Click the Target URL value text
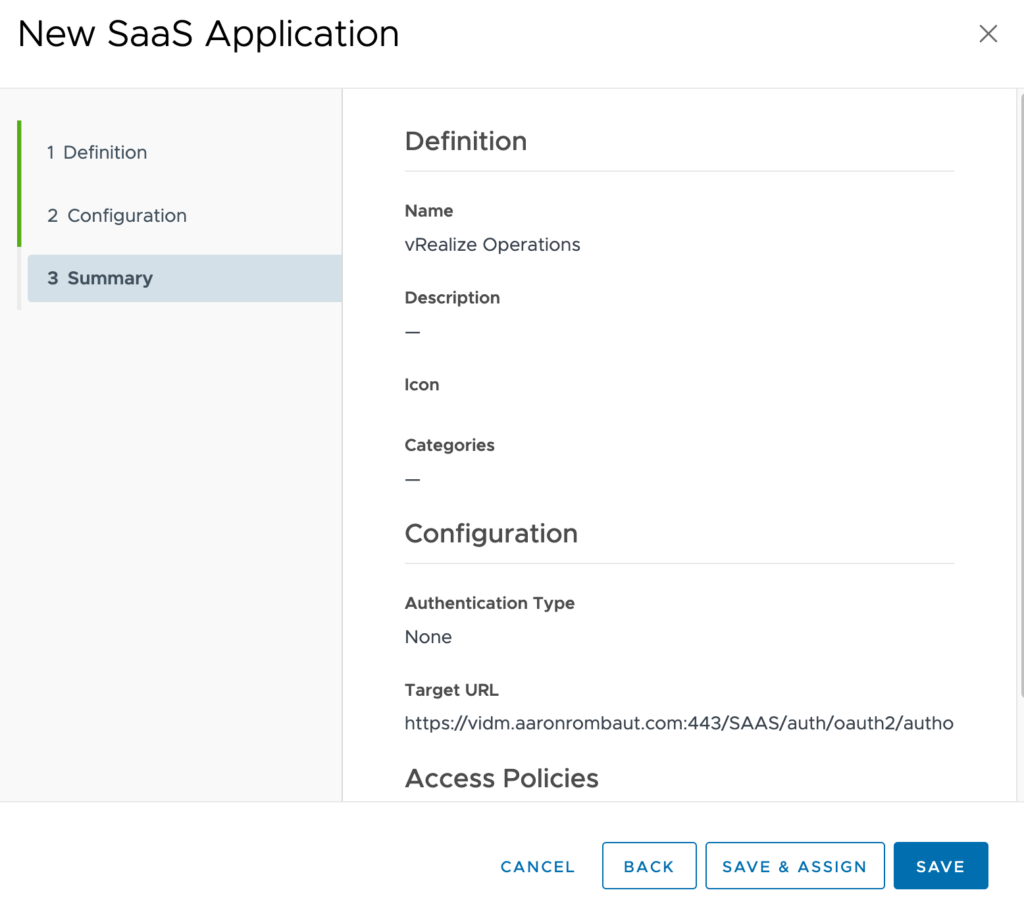This screenshot has height=915, width=1024. pos(678,723)
